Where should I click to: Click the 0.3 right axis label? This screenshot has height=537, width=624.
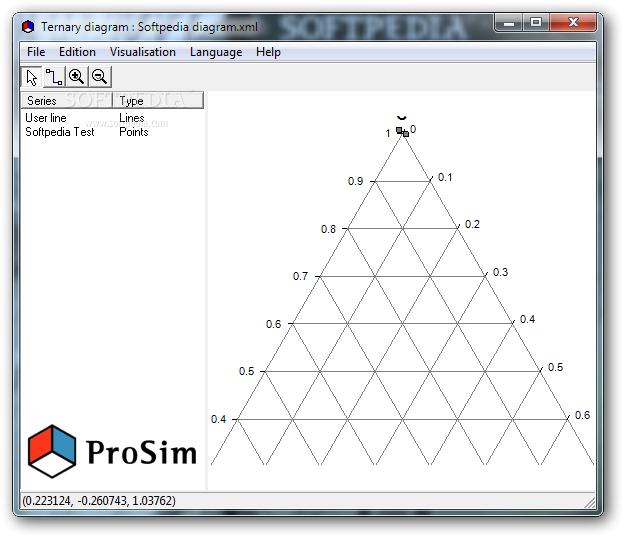point(500,272)
